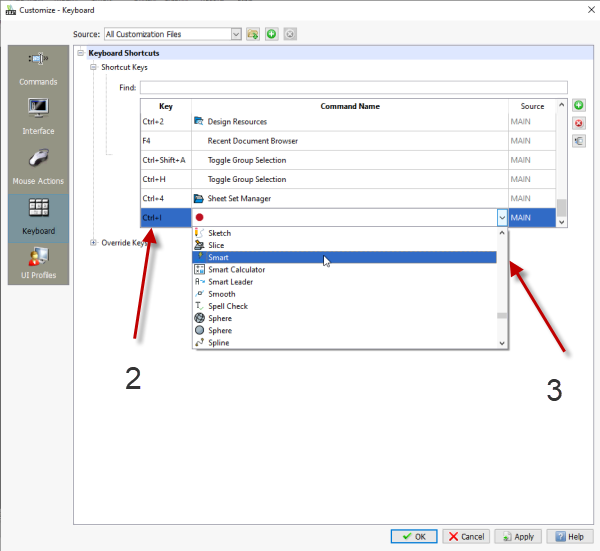
Task: Pick Spell Check from the list
Action: tap(344, 306)
